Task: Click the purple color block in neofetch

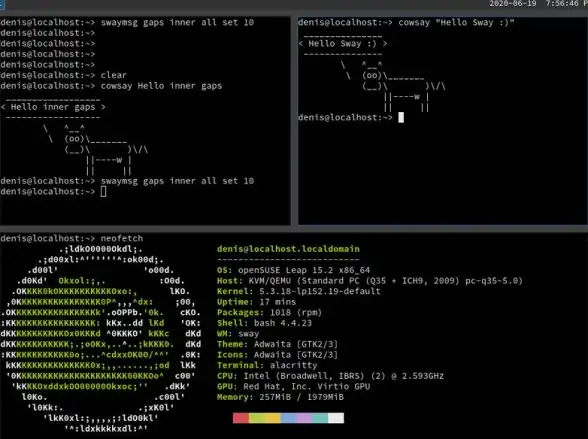Action: [304, 418]
